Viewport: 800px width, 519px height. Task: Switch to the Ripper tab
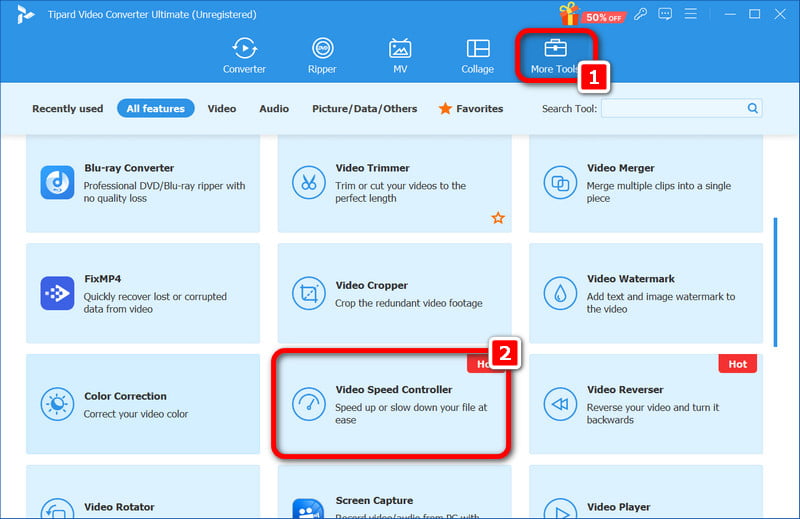(322, 56)
